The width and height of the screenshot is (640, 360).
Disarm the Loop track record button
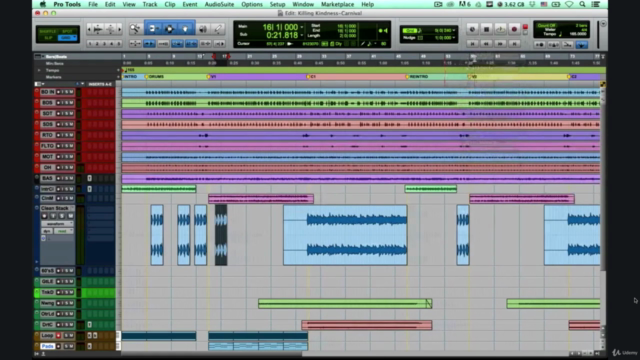pyautogui.click(x=58, y=336)
